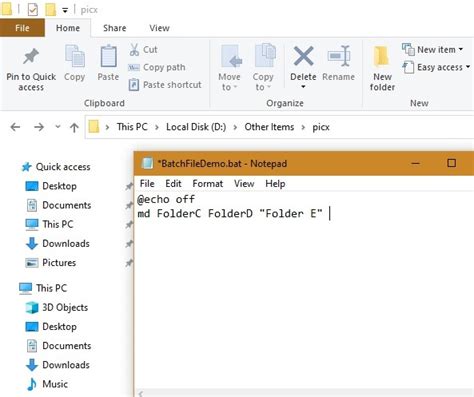Switch to the Home ribbon tab
The width and height of the screenshot is (474, 397).
click(x=68, y=28)
